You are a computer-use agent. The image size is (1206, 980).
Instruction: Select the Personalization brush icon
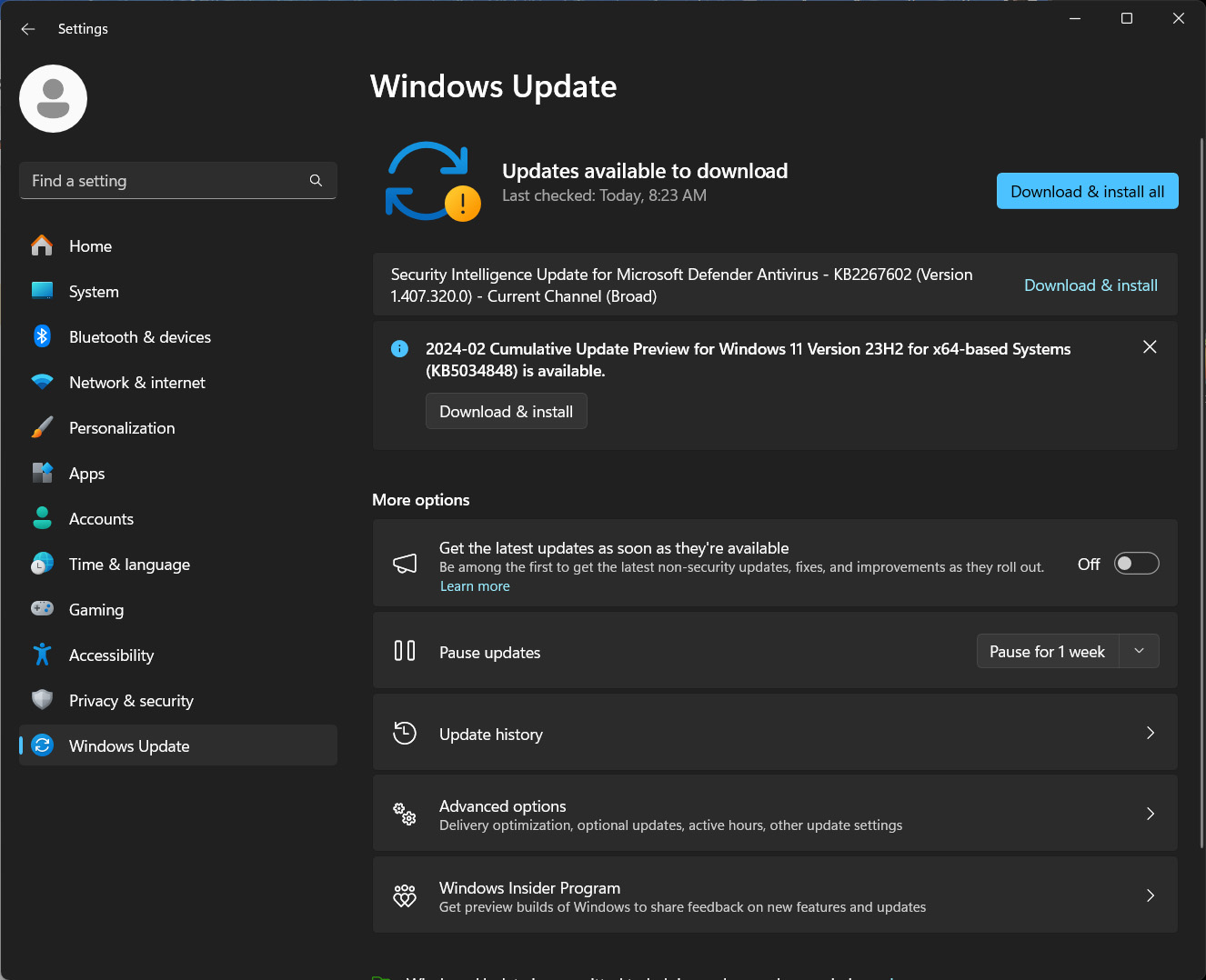[x=42, y=427]
